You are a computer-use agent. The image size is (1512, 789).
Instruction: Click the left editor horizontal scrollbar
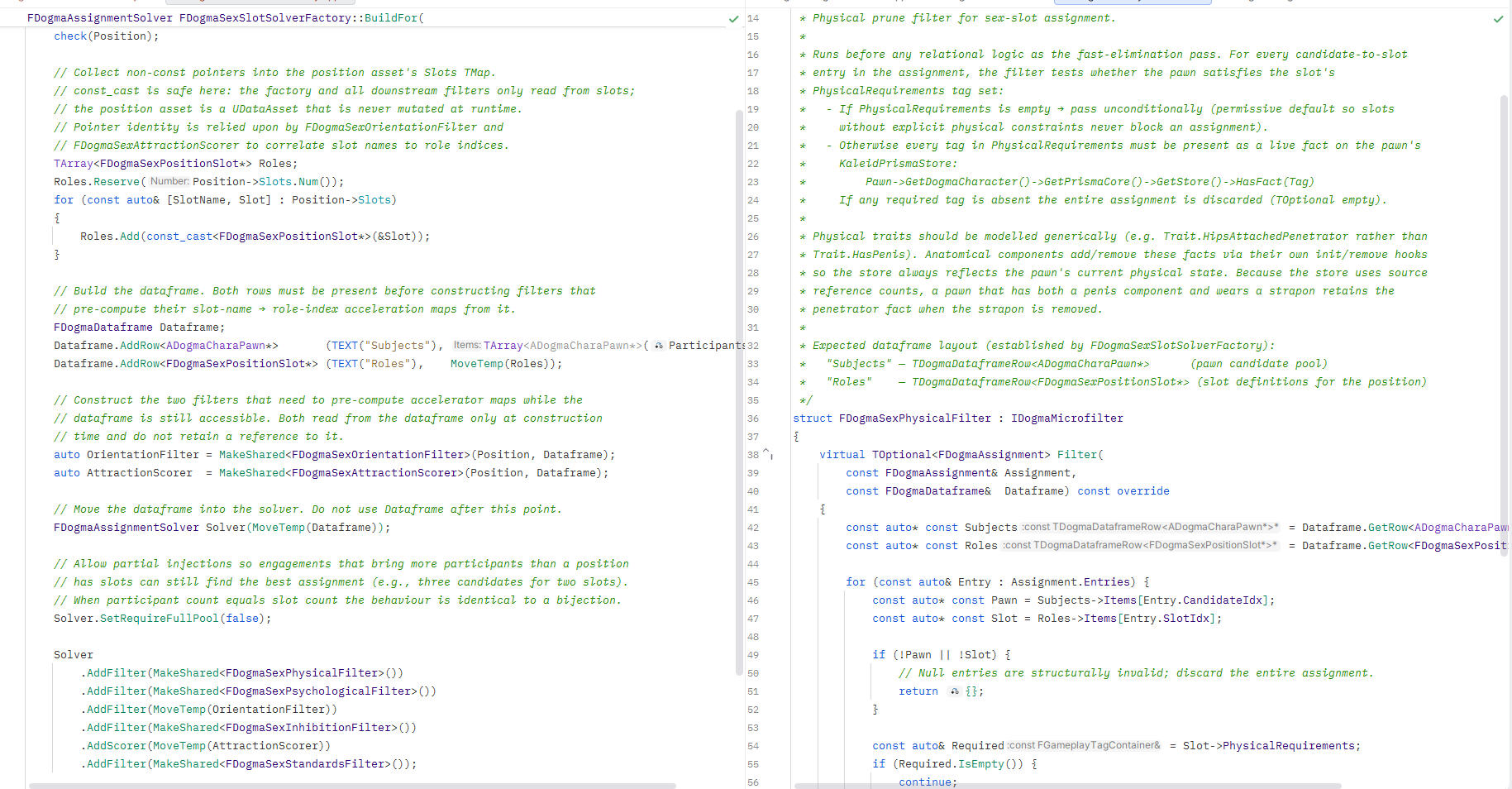[352, 785]
